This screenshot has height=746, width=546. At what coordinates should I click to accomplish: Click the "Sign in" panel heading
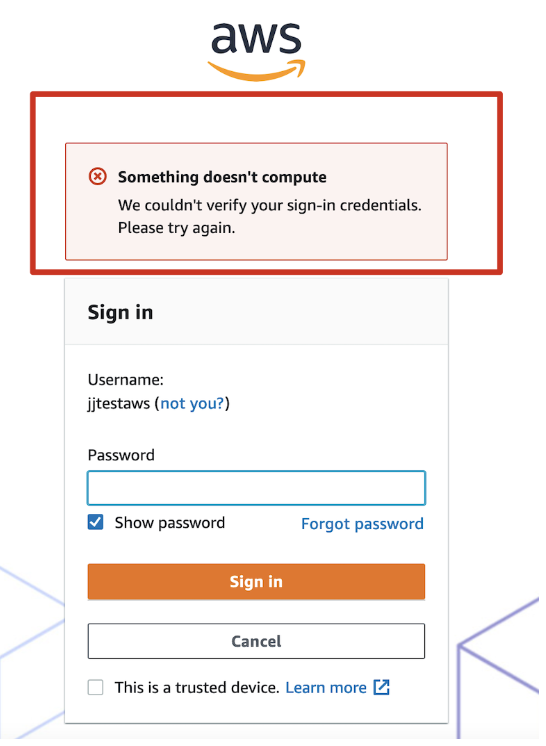point(120,313)
